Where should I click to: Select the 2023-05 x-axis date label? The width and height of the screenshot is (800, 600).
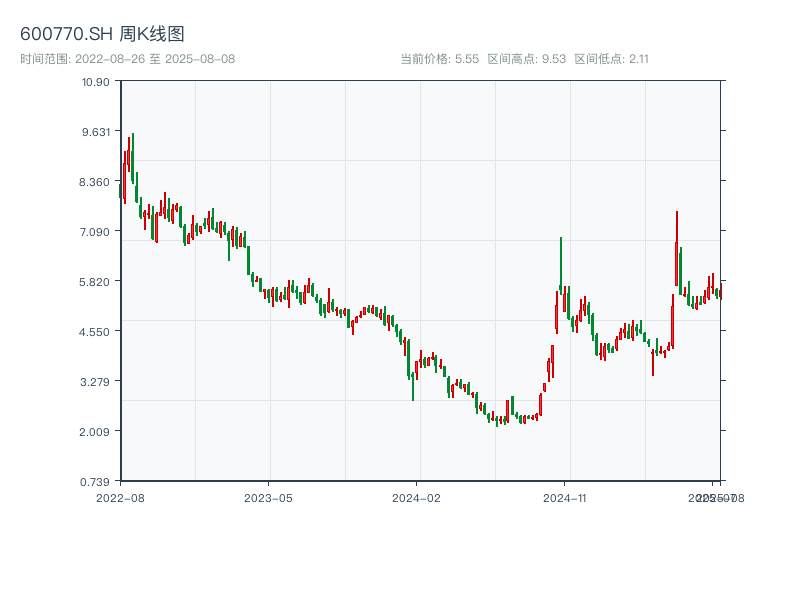click(268, 497)
